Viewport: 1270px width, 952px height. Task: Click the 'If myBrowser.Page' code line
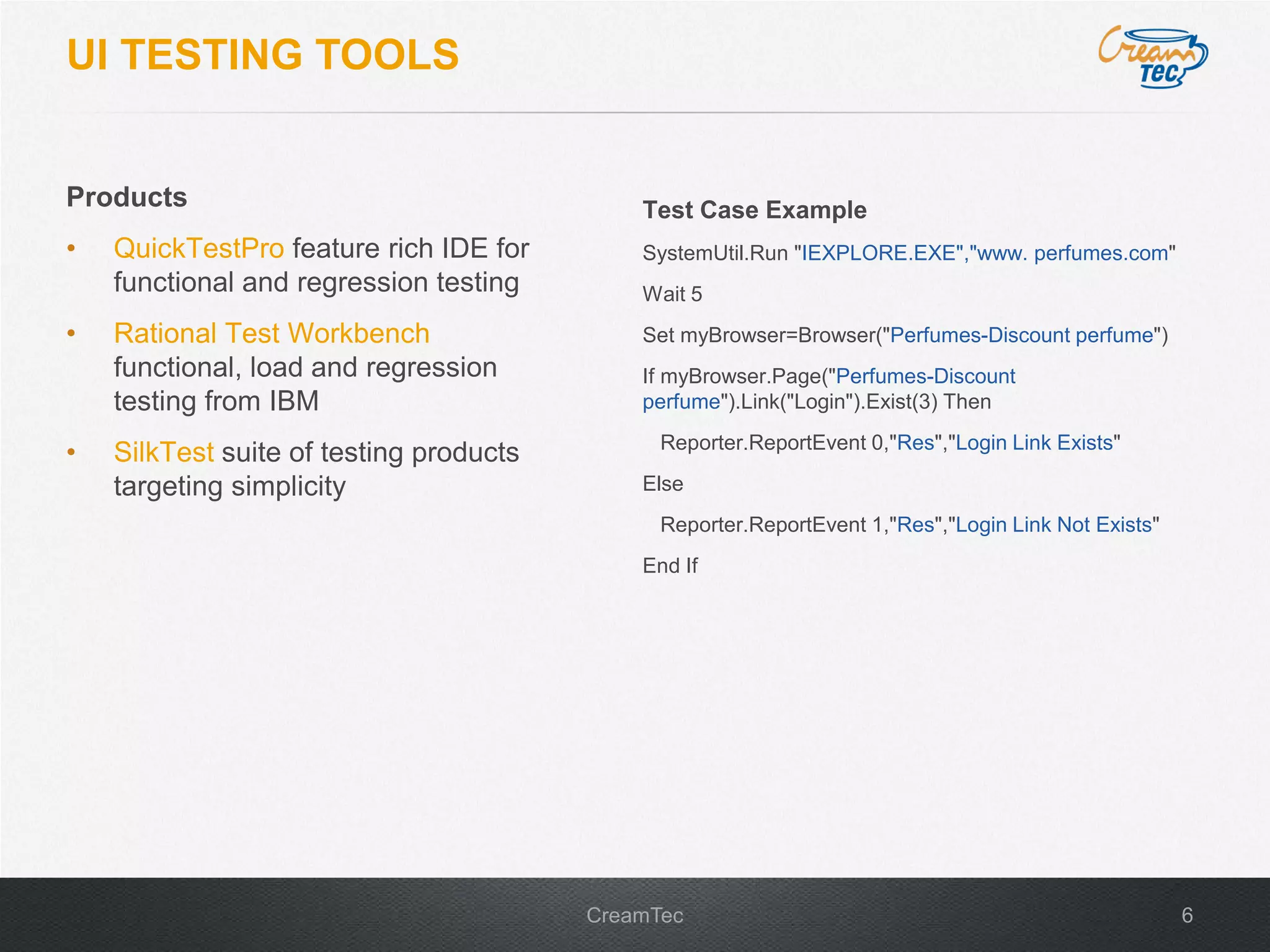[829, 389]
